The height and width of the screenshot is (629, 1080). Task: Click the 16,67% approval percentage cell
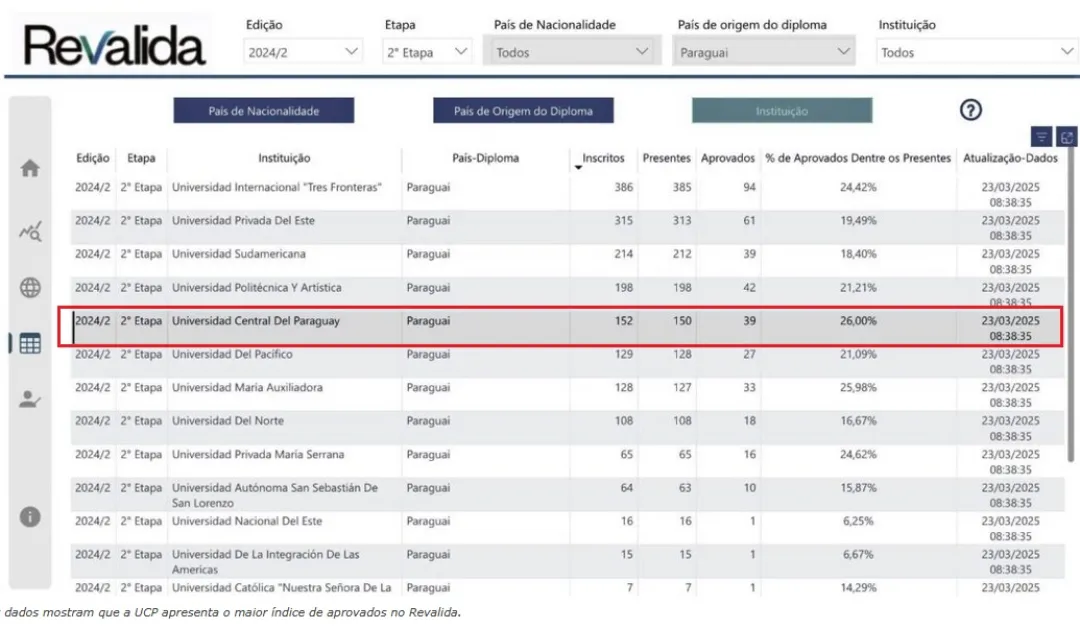point(858,420)
